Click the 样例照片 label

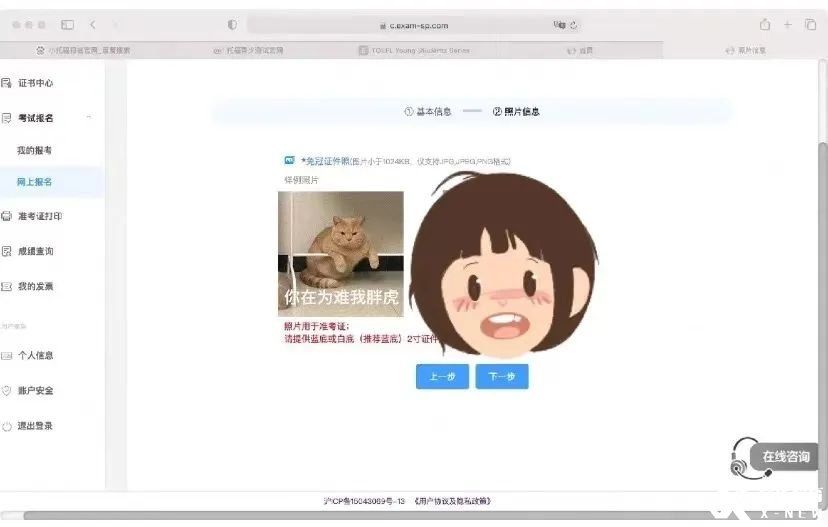tap(302, 180)
